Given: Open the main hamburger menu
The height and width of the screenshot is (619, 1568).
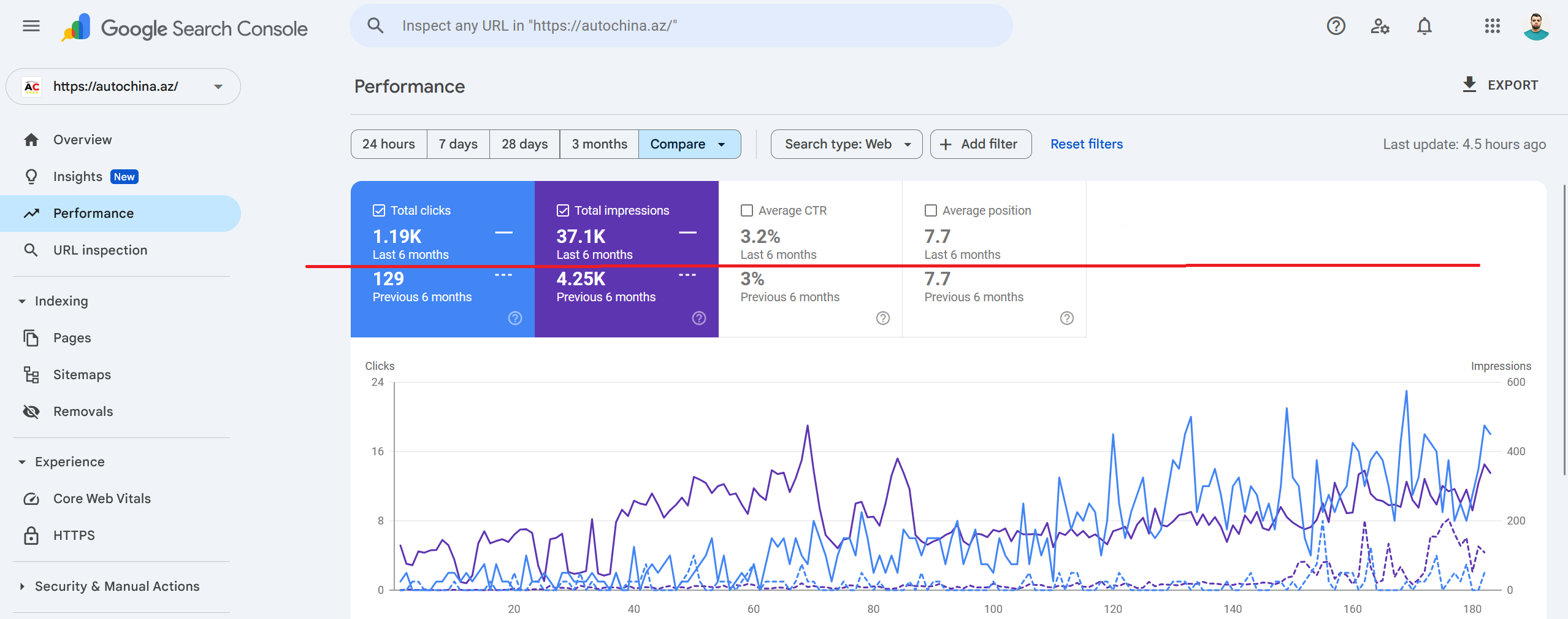Looking at the screenshot, I should pos(31,26).
